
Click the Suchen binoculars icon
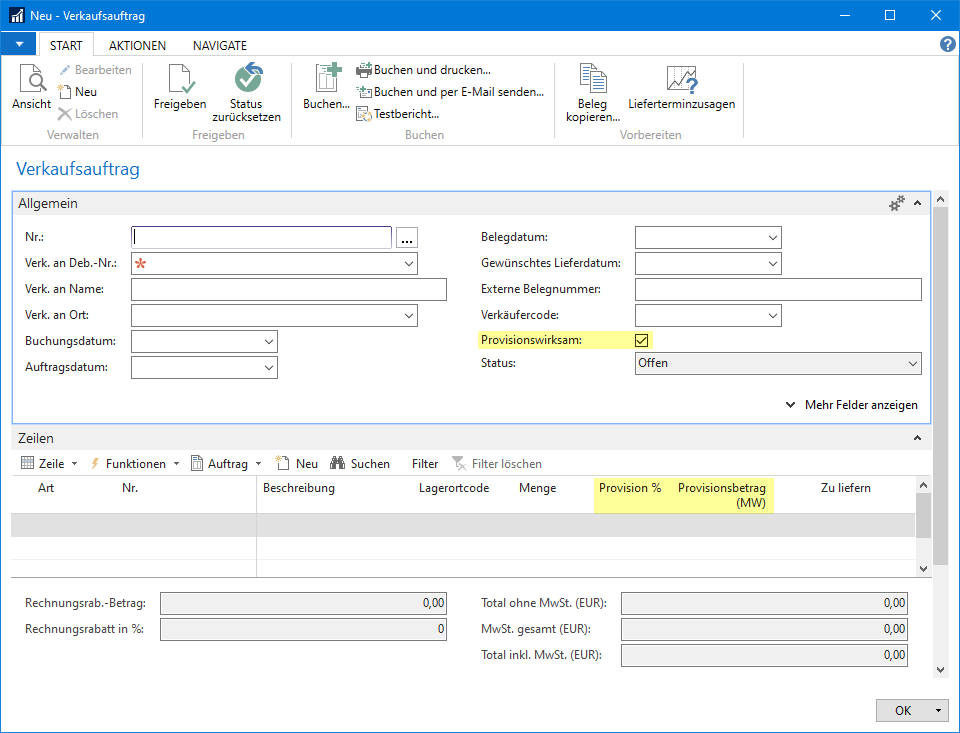click(x=337, y=464)
